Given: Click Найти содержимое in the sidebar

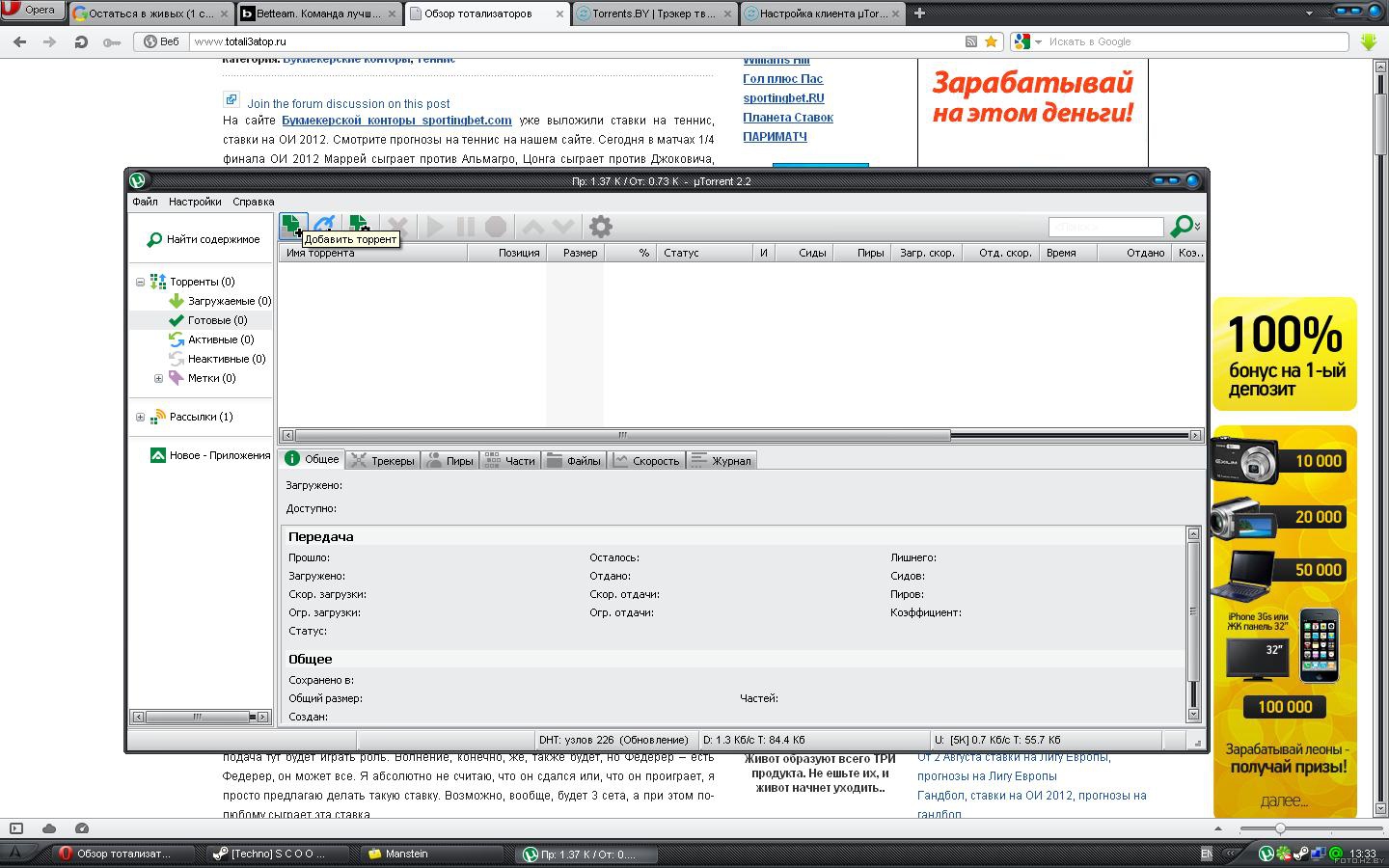Looking at the screenshot, I should (x=204, y=239).
